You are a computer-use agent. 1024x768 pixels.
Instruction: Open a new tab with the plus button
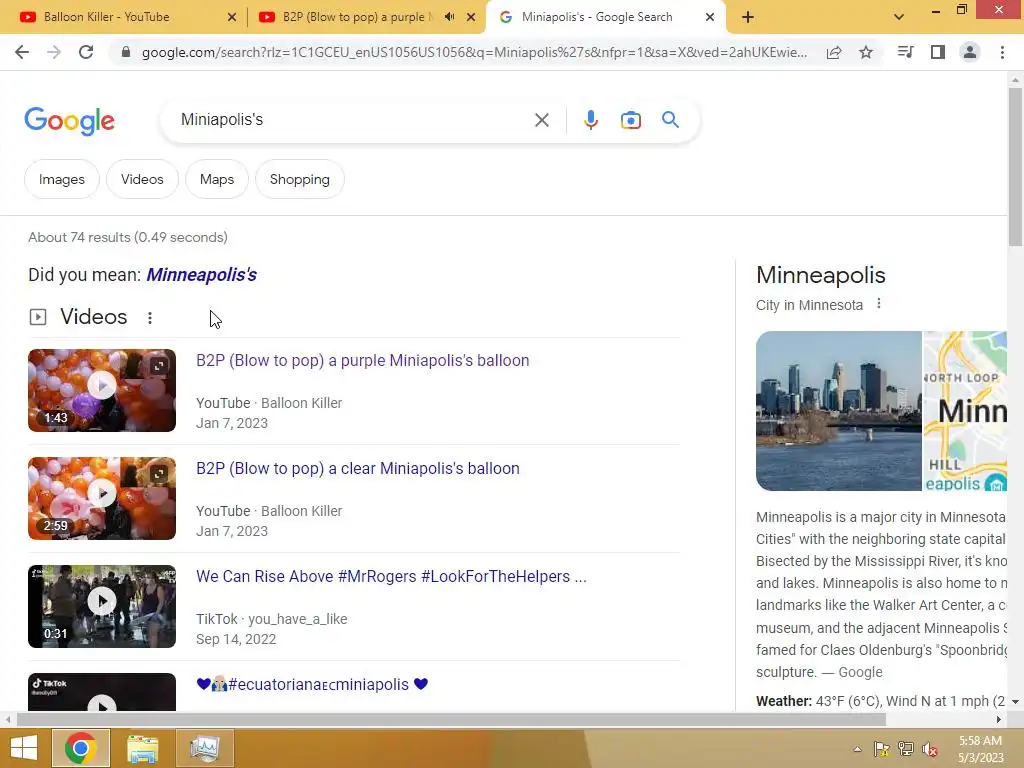coord(748,17)
